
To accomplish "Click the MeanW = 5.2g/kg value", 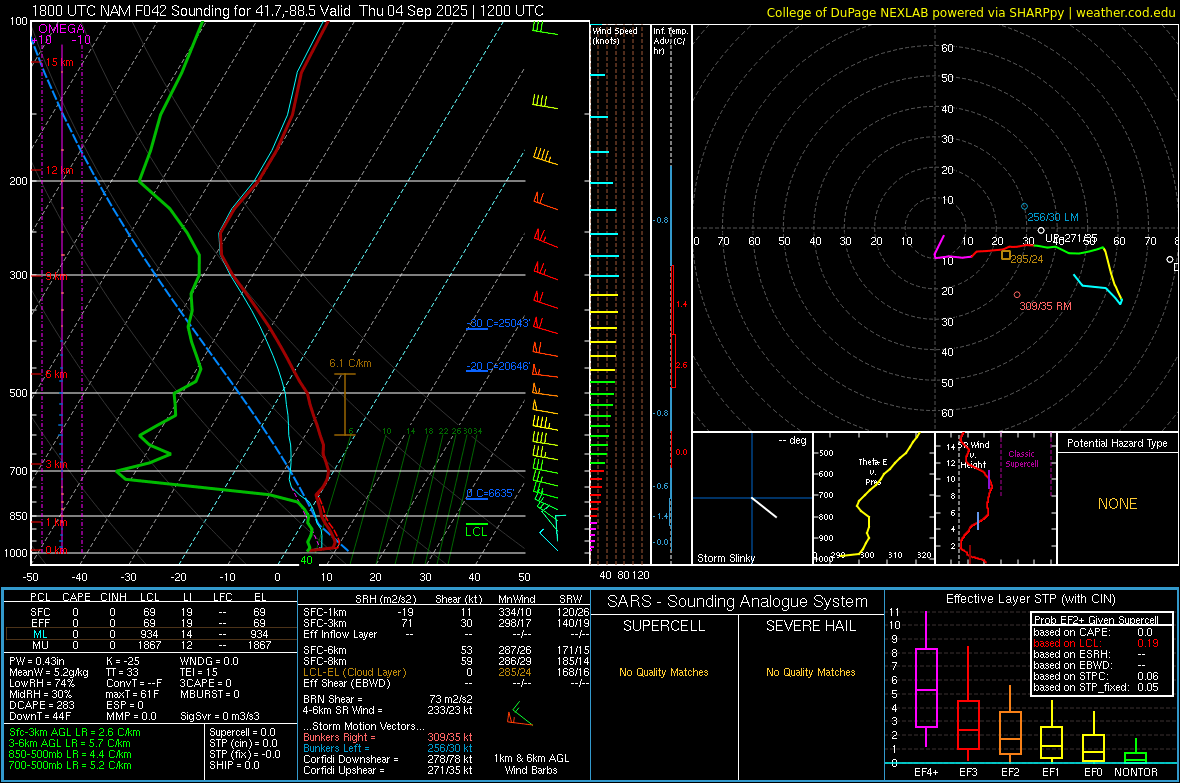I will coord(48,672).
